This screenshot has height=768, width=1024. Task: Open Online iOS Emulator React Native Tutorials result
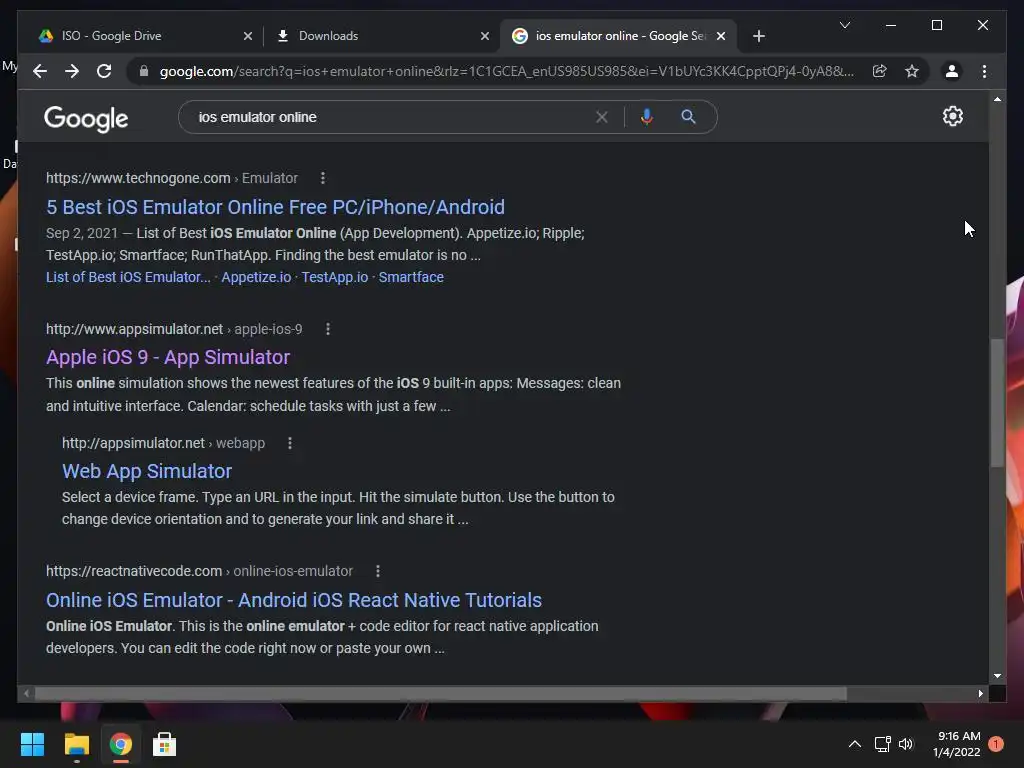(x=294, y=600)
